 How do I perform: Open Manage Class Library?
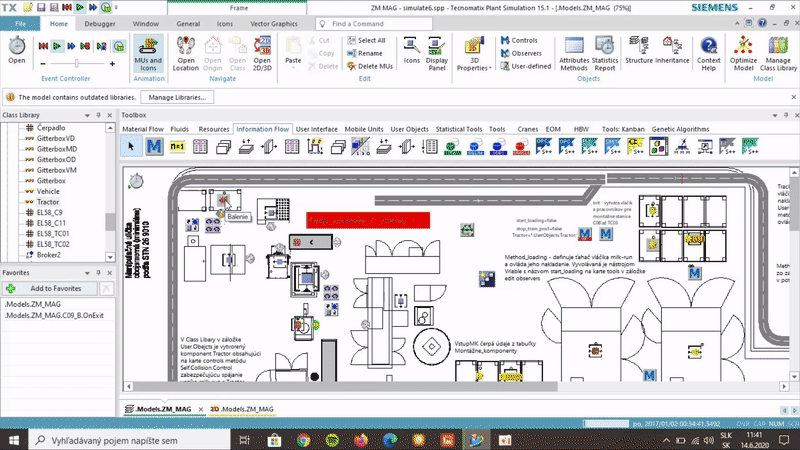click(x=778, y=54)
